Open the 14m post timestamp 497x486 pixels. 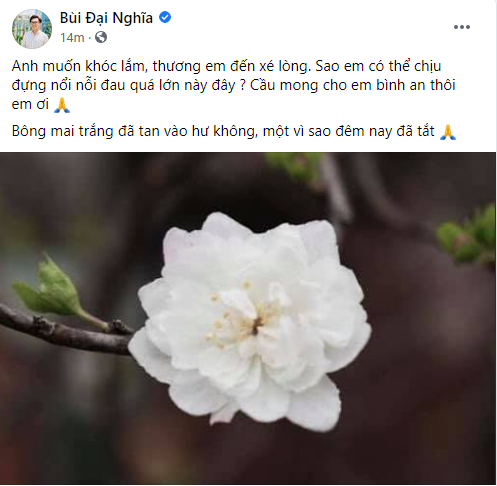coord(72,38)
